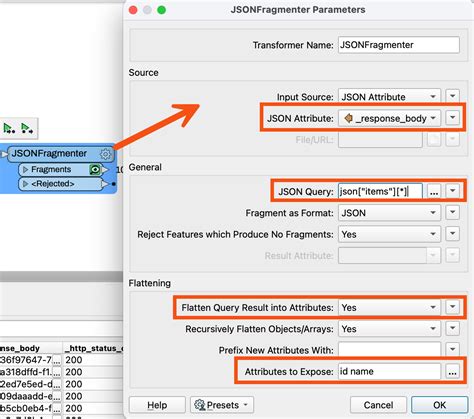
Task: Open Fragment as Format dropdown
Action: (x=389, y=213)
